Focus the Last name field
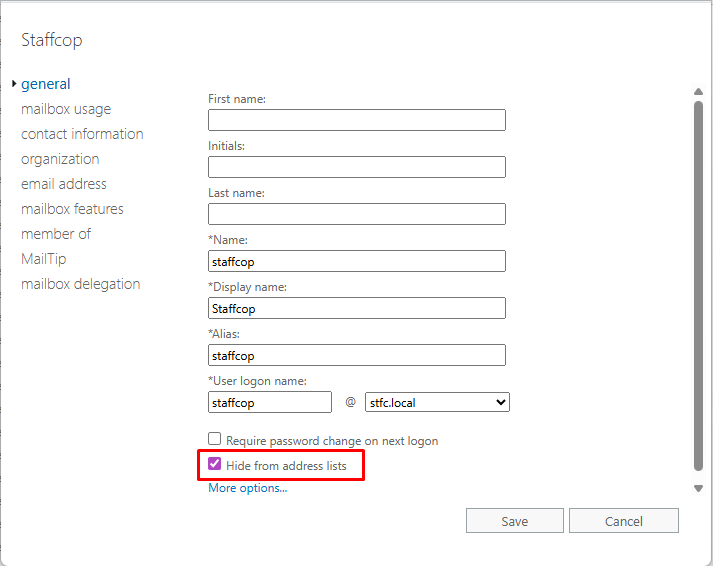713x566 pixels. [356, 214]
